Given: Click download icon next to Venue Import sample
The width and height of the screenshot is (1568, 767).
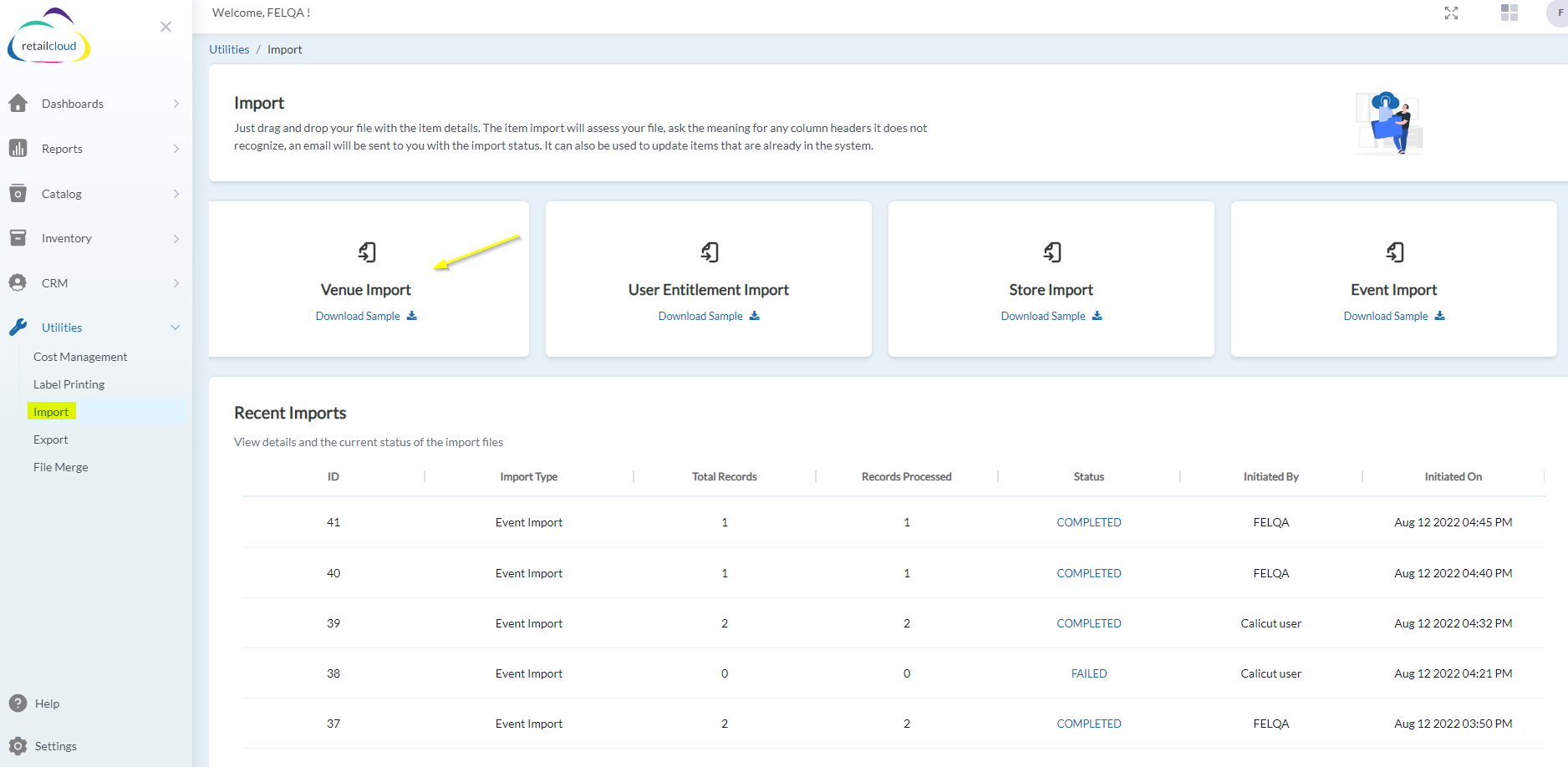Looking at the screenshot, I should click(x=411, y=316).
